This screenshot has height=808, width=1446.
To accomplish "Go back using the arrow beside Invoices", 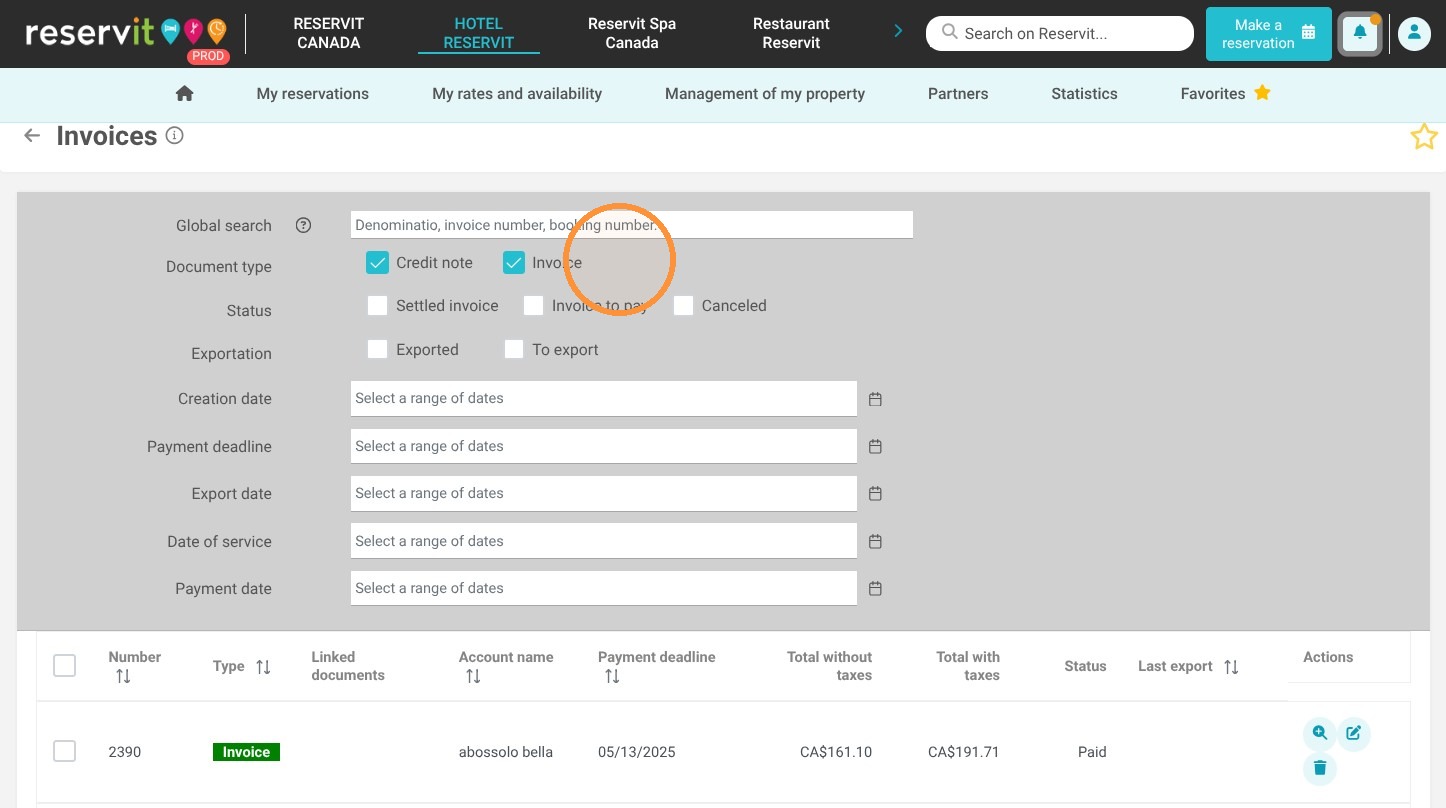I will (x=32, y=136).
